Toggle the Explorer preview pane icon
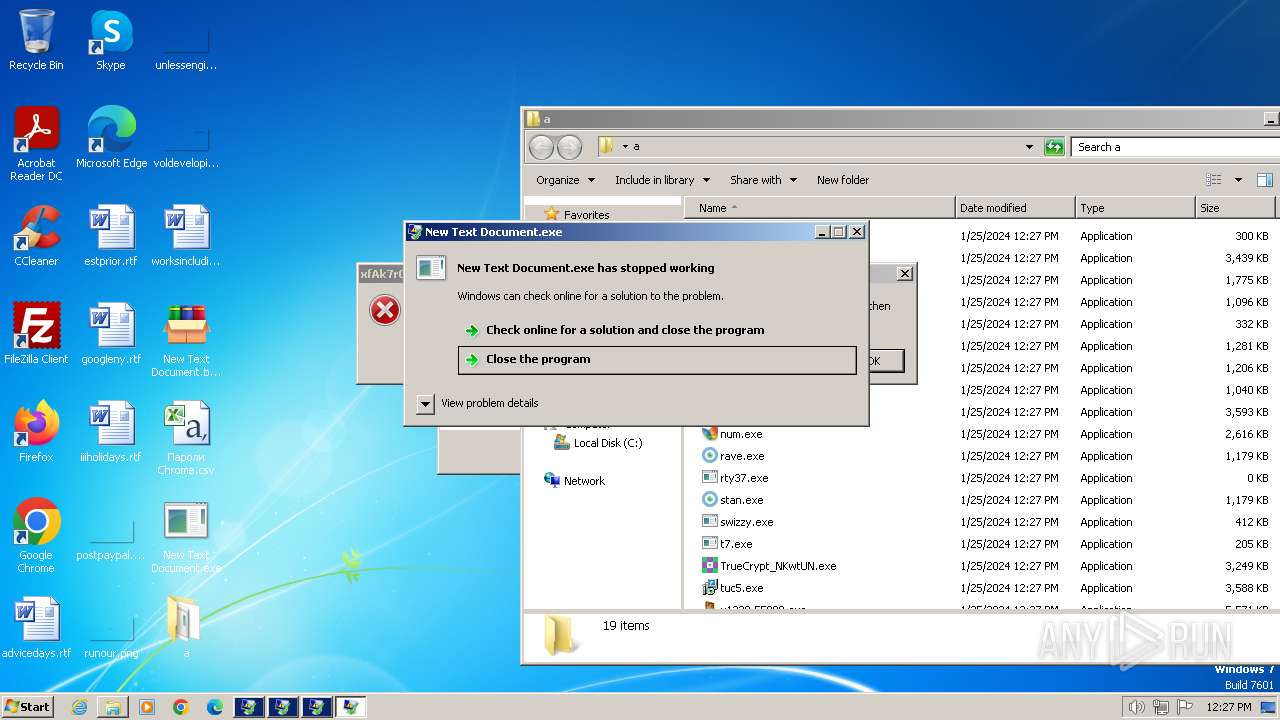 click(1265, 180)
